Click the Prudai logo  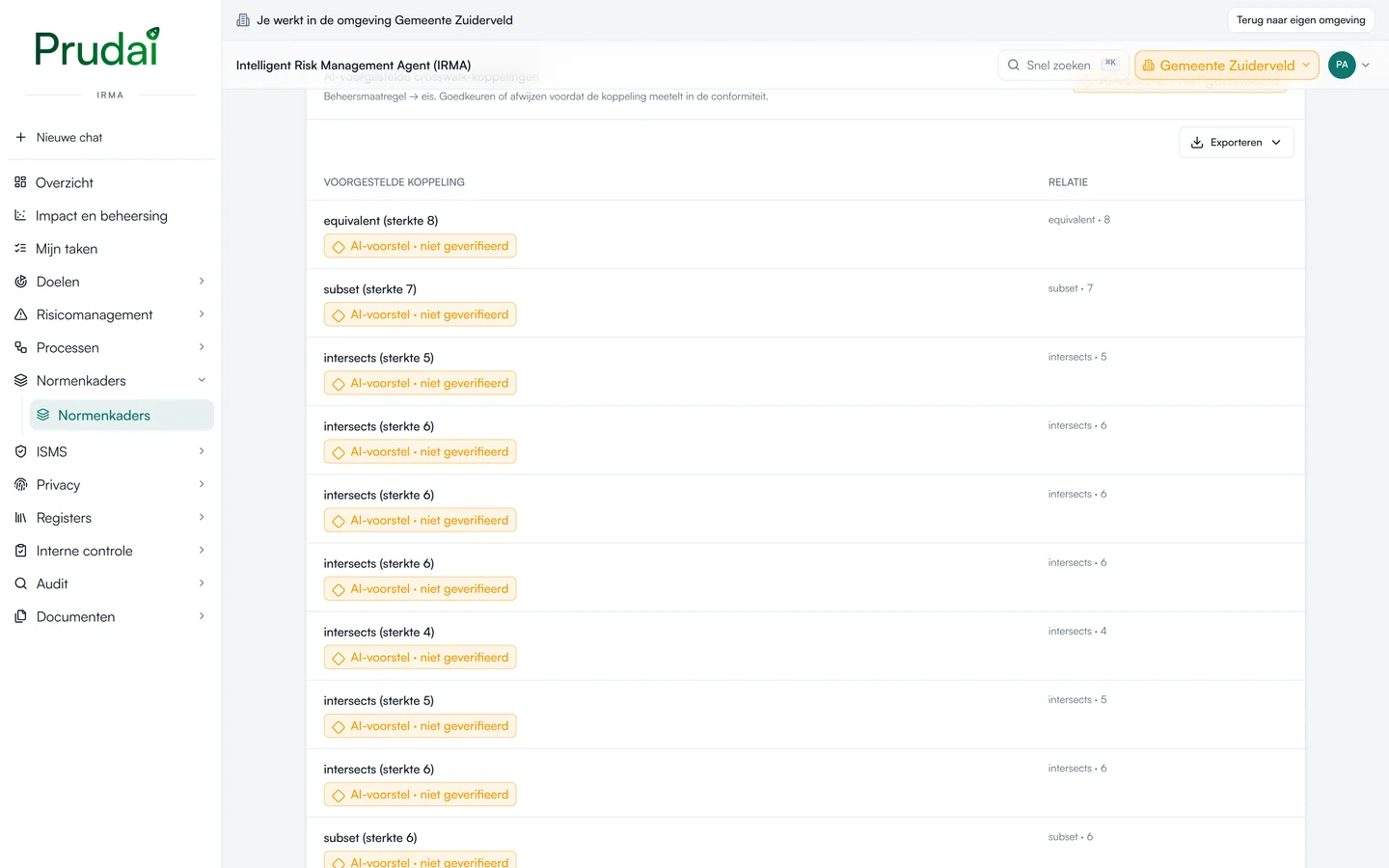[96, 47]
